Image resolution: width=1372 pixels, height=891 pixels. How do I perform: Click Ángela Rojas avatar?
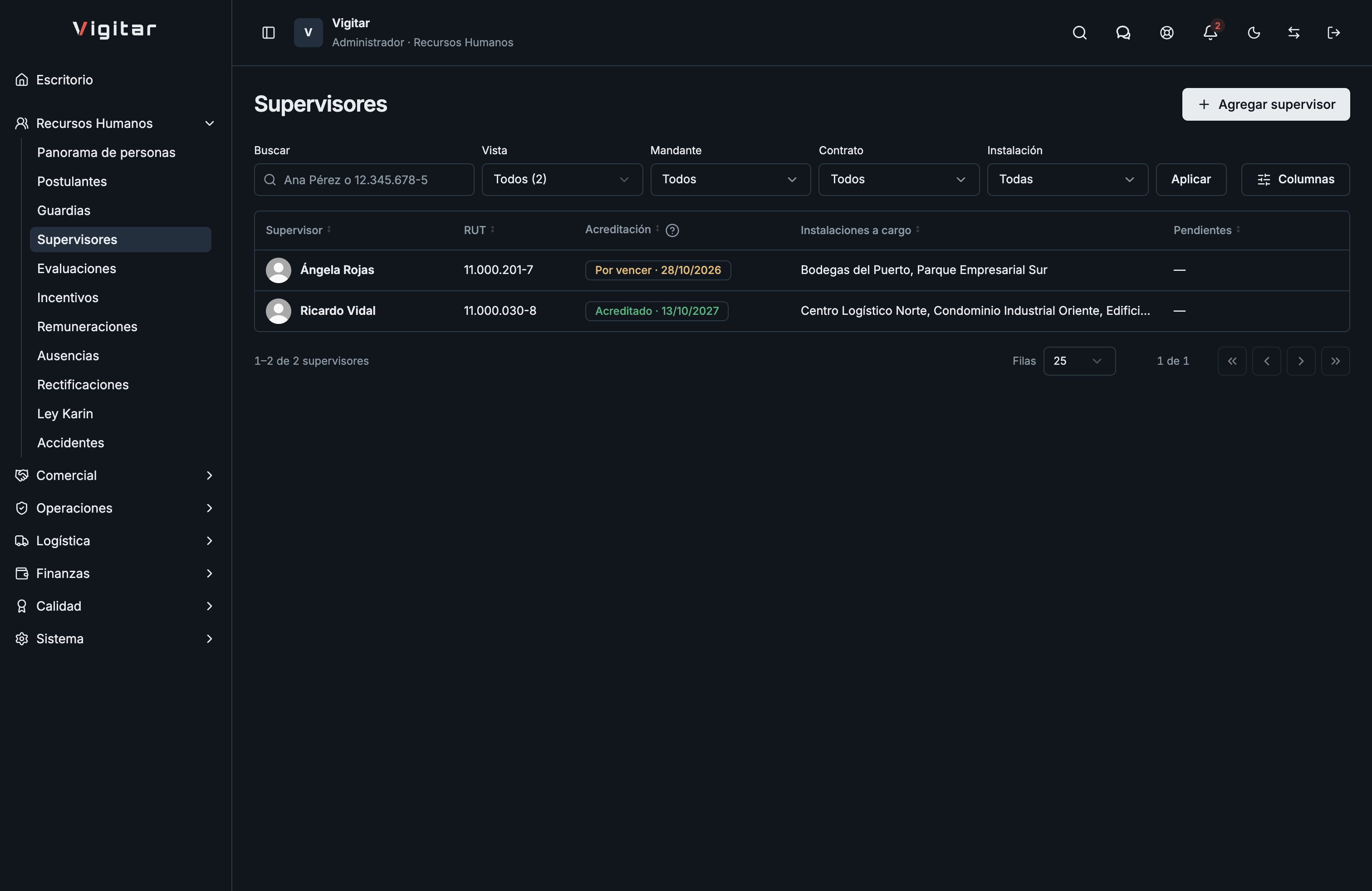pyautogui.click(x=279, y=270)
